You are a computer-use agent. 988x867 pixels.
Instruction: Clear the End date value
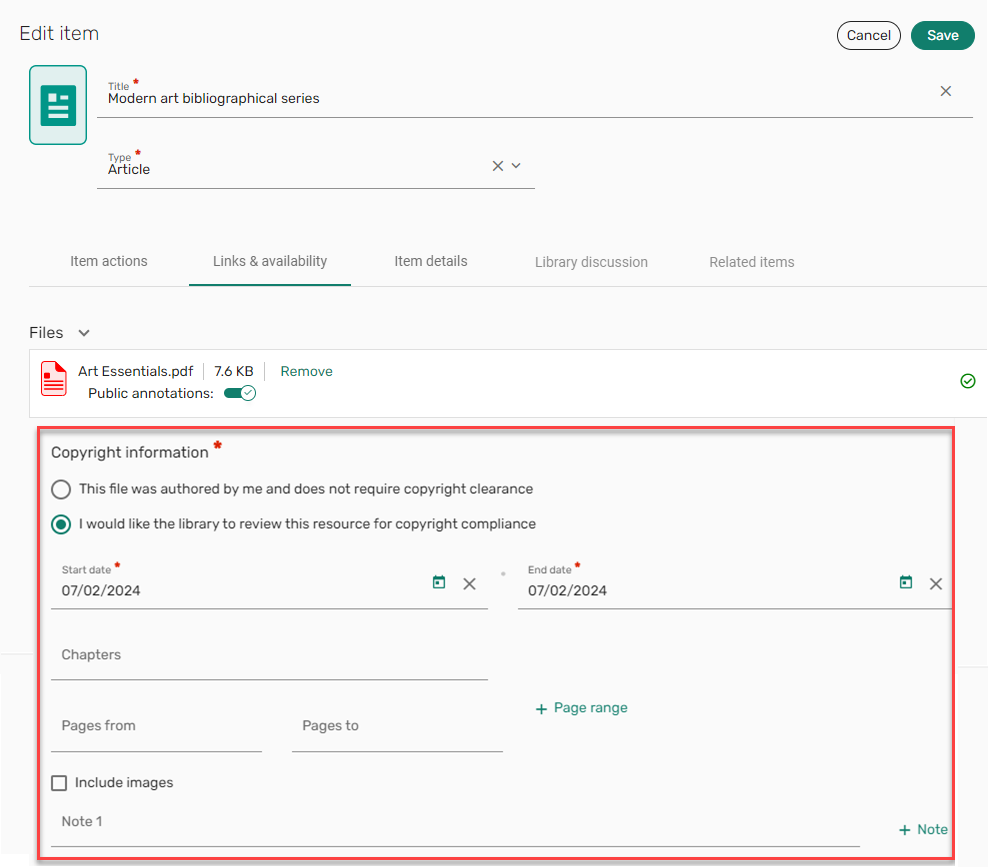pyautogui.click(x=936, y=584)
